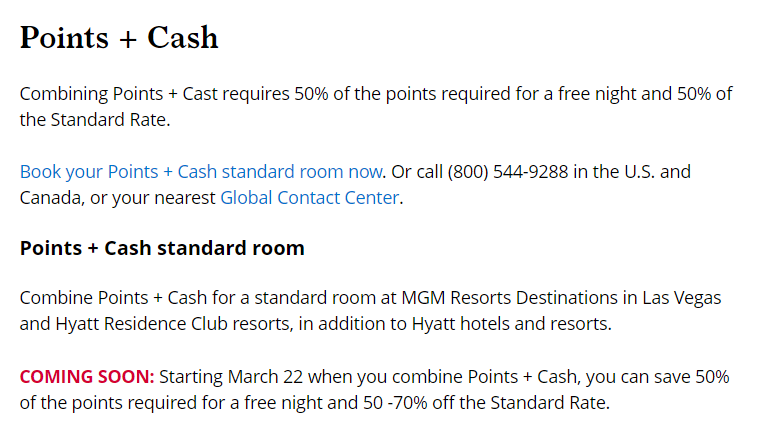Click the words Las Vegas in the paragraph
The width and height of the screenshot is (773, 426).
click(681, 298)
